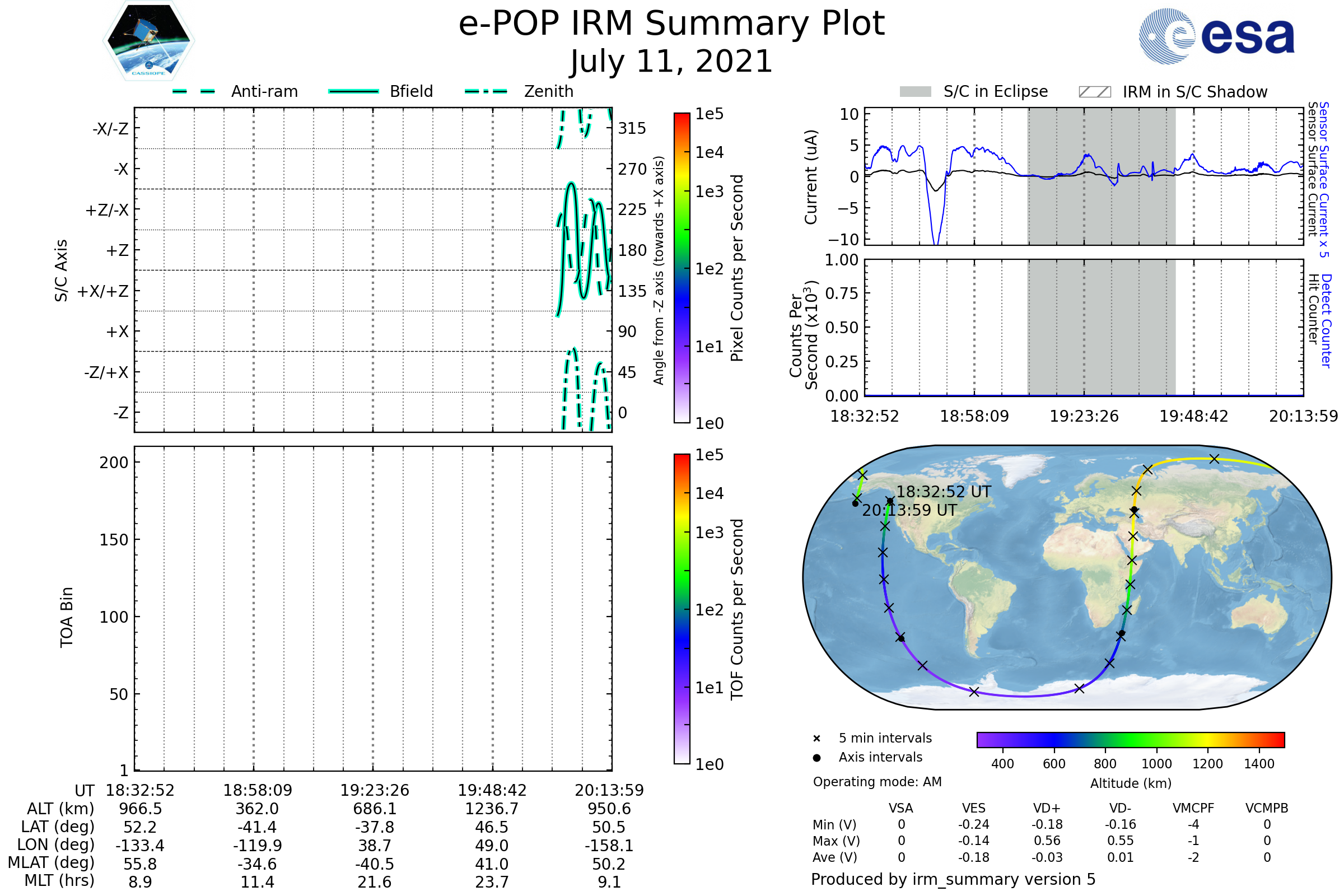Click the Pixel Counts per Second colorbar
This screenshot has height=896, width=1344.
682,268
